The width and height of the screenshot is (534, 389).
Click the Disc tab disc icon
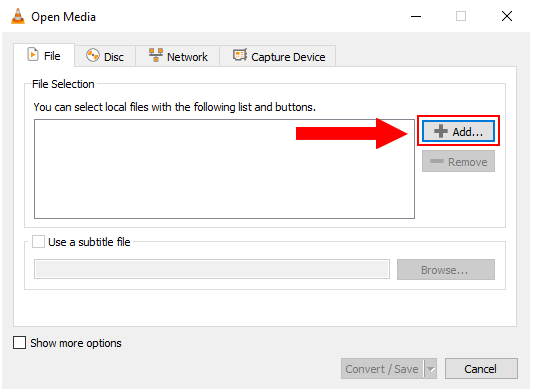coord(93,55)
